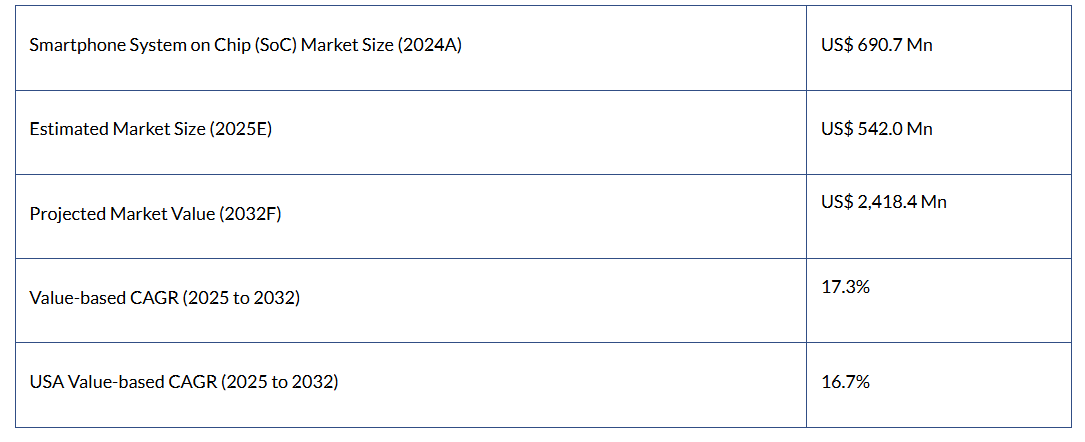Select the 17.3% CAGR value
Image resolution: width=1085 pixels, height=442 pixels.
[x=845, y=287]
